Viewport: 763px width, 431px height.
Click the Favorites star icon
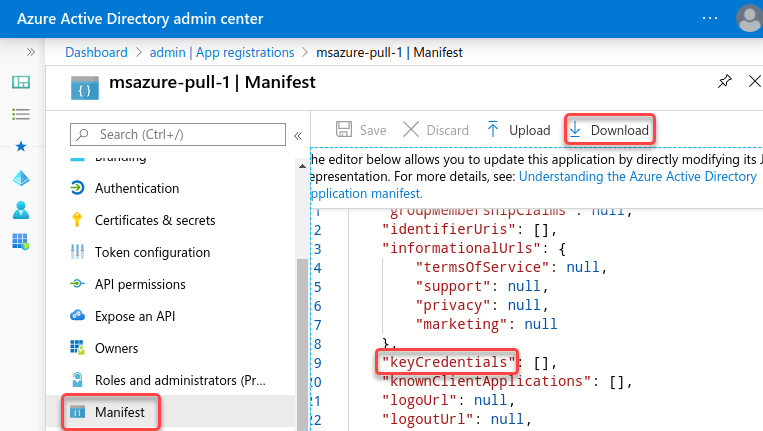pyautogui.click(x=20, y=146)
